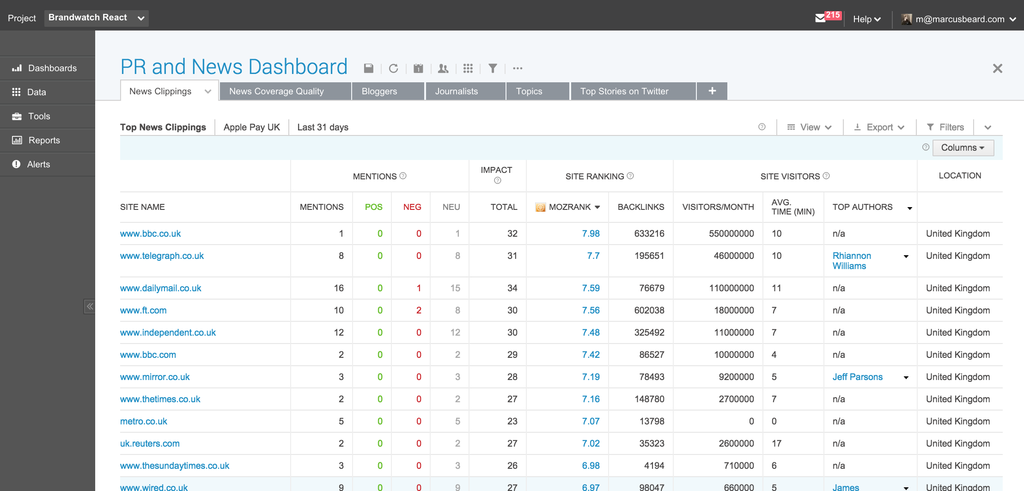Click the VISITORS/MONTH column header
Image resolution: width=1024 pixels, height=491 pixels.
tap(718, 207)
